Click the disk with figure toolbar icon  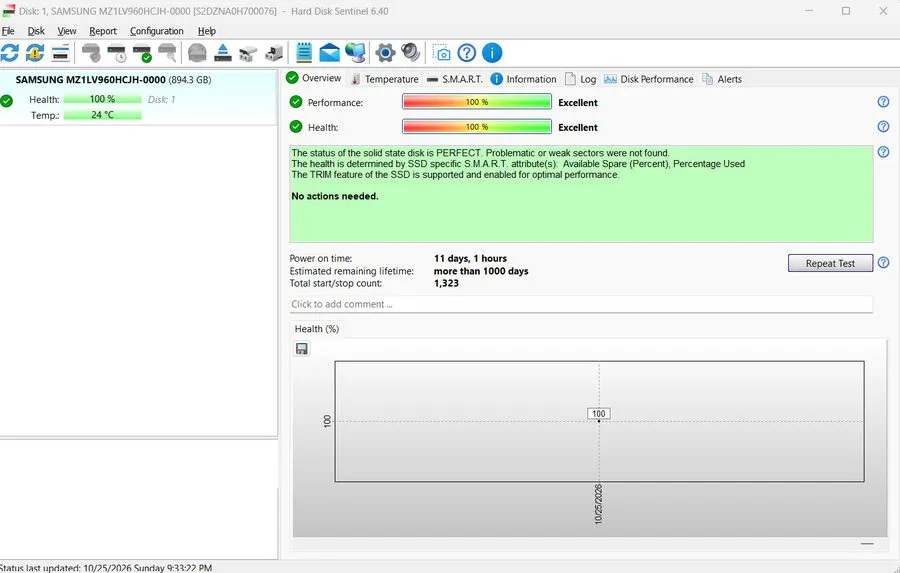[274, 53]
